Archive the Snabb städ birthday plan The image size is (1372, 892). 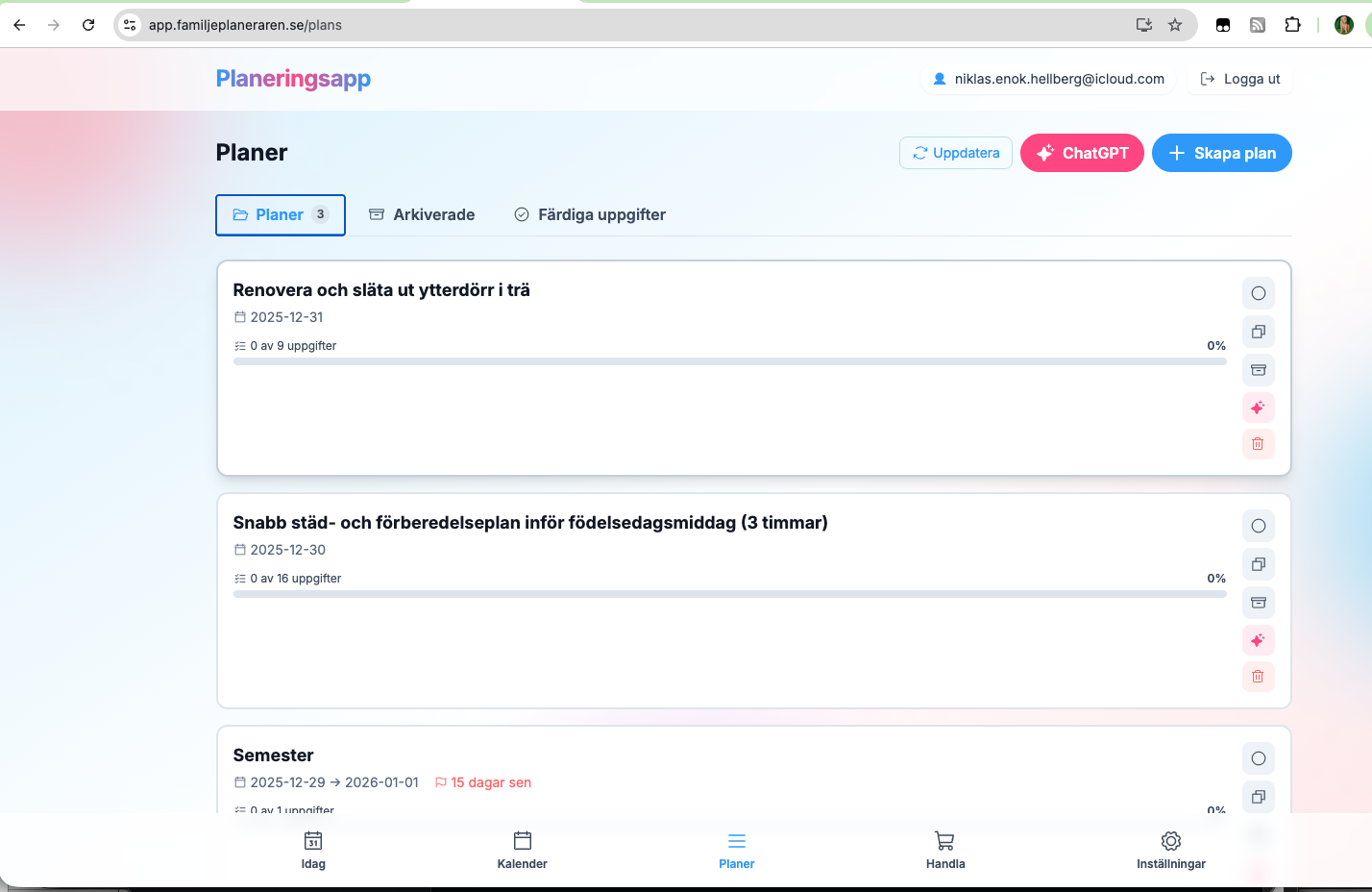pyautogui.click(x=1258, y=603)
